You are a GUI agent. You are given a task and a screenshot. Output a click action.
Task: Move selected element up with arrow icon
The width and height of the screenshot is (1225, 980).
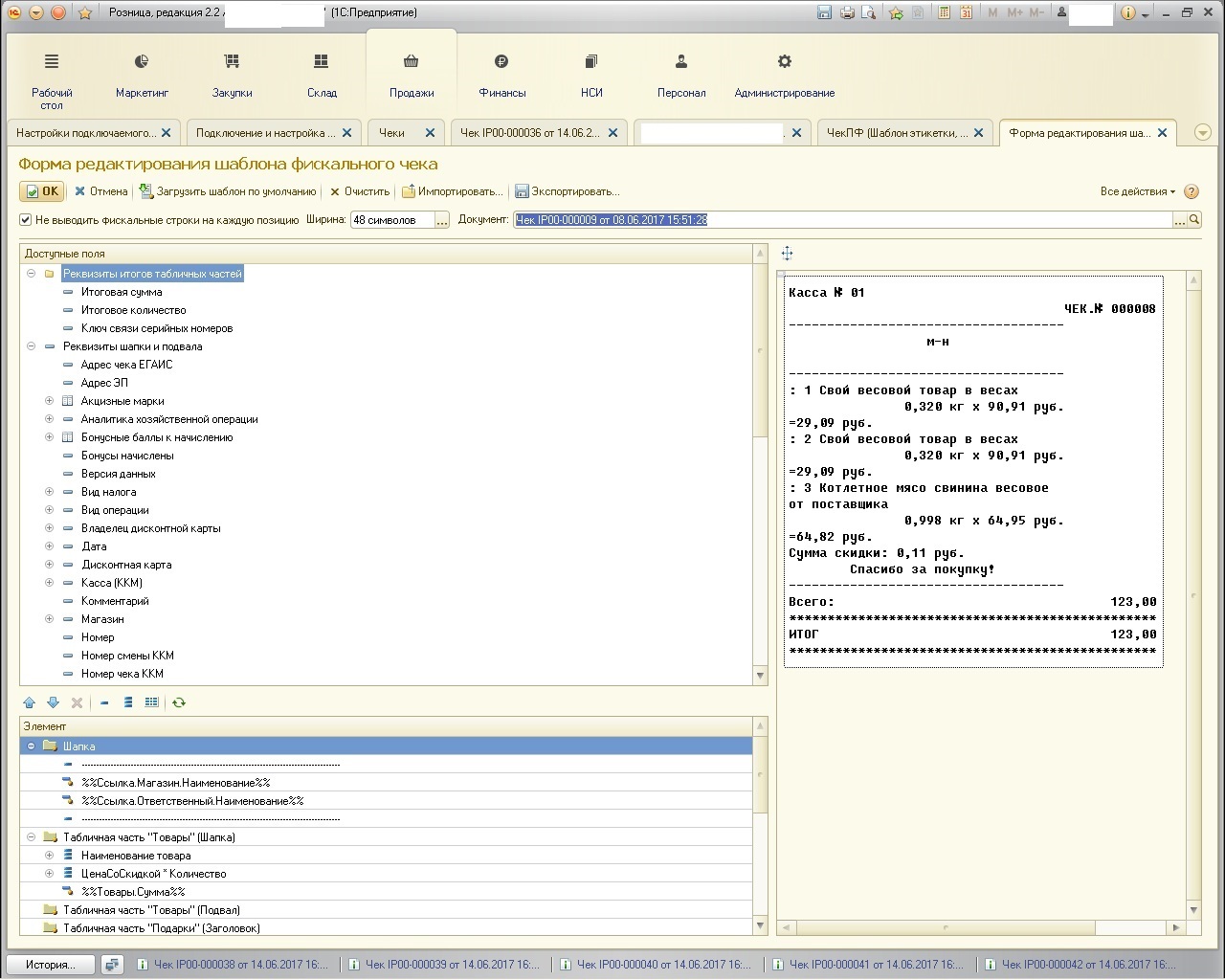coord(29,702)
